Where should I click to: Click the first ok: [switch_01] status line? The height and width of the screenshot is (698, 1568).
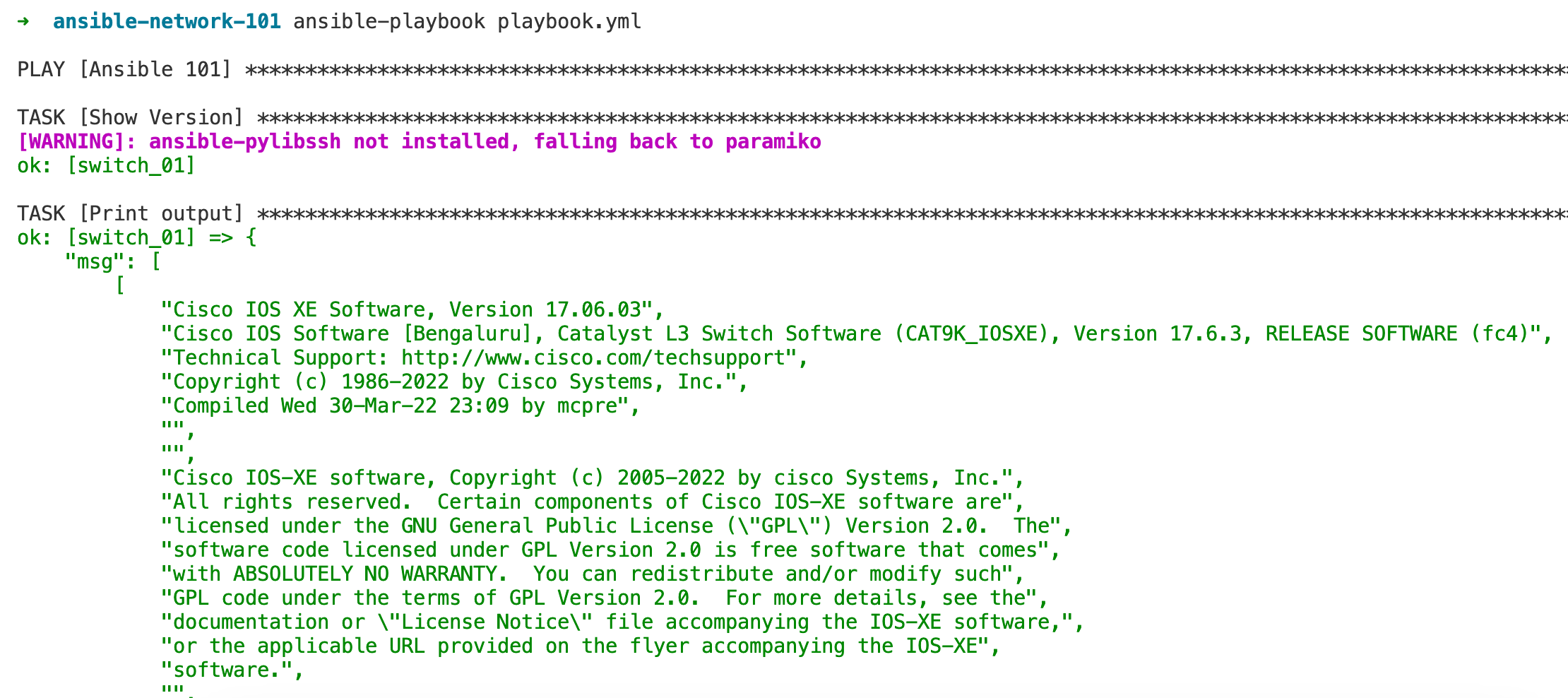(106, 166)
